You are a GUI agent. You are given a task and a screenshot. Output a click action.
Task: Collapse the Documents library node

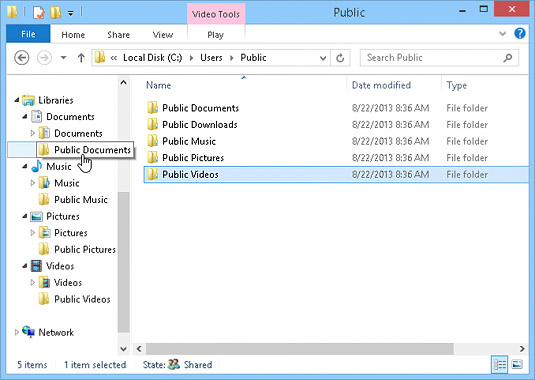click(x=25, y=117)
